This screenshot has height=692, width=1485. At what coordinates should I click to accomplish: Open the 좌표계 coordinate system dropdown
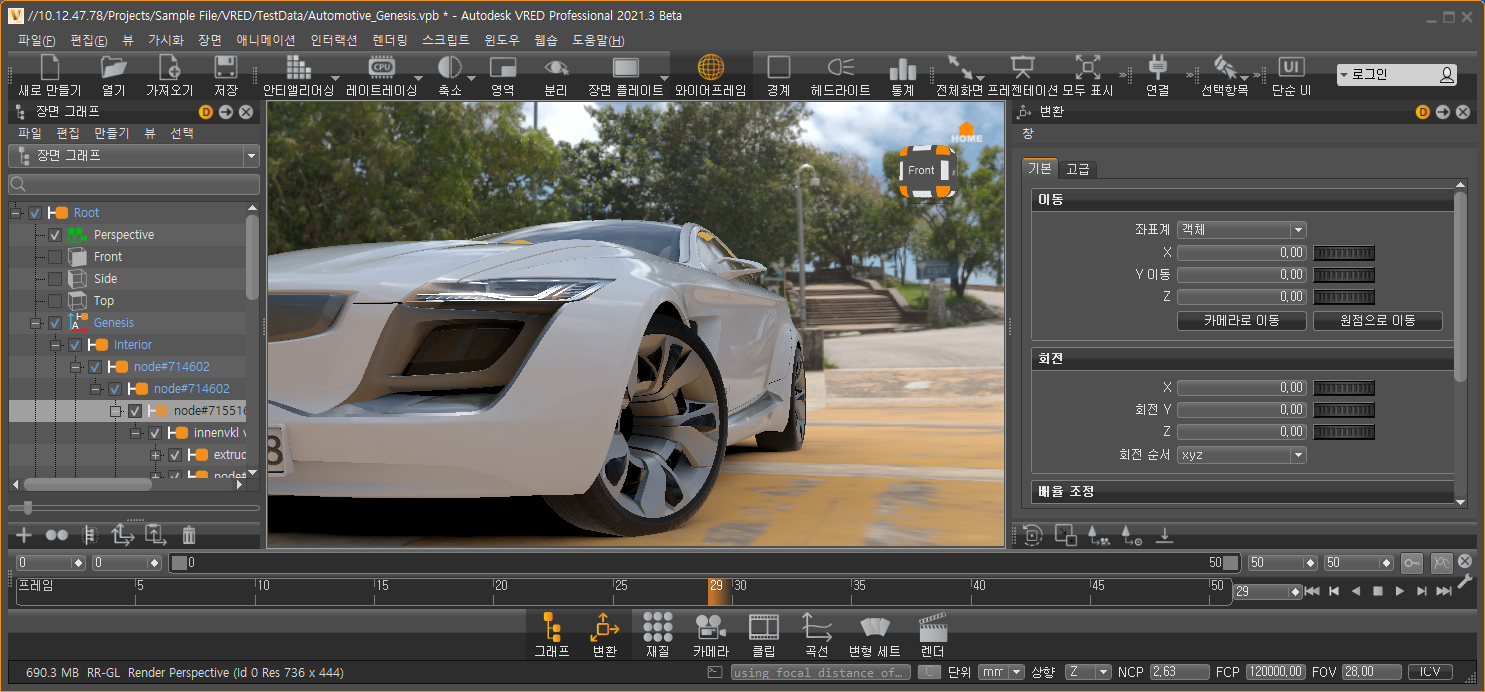coord(1241,229)
